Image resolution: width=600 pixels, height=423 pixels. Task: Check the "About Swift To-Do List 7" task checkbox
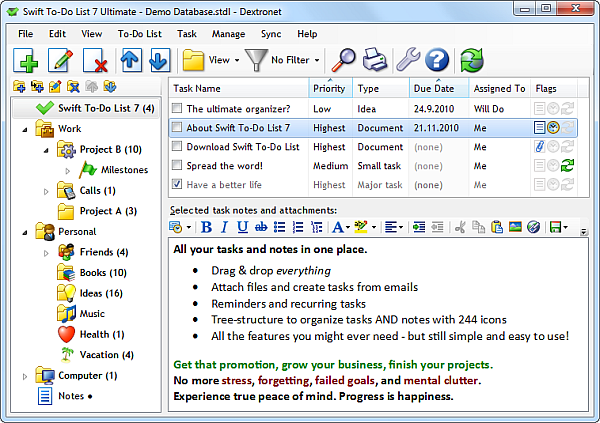(x=177, y=127)
